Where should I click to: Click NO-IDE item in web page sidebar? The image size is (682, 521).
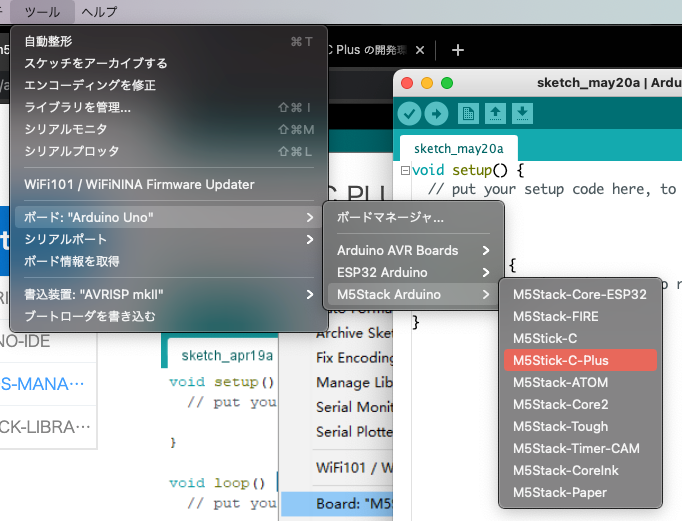click(25, 341)
